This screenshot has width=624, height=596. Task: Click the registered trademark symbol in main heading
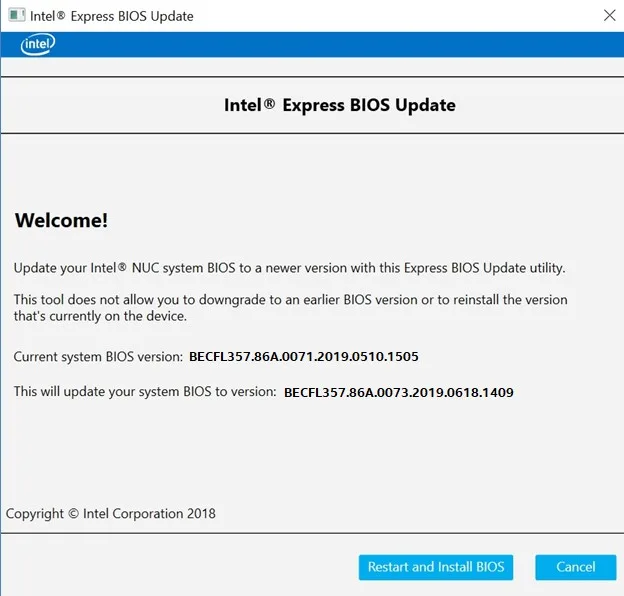(269, 104)
